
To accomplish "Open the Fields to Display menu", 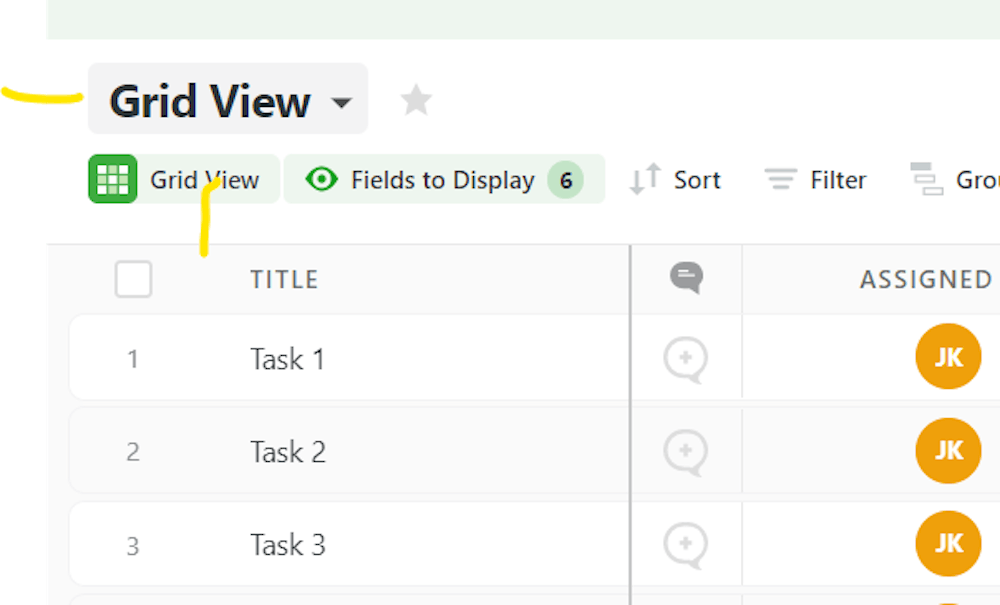I will click(445, 179).
